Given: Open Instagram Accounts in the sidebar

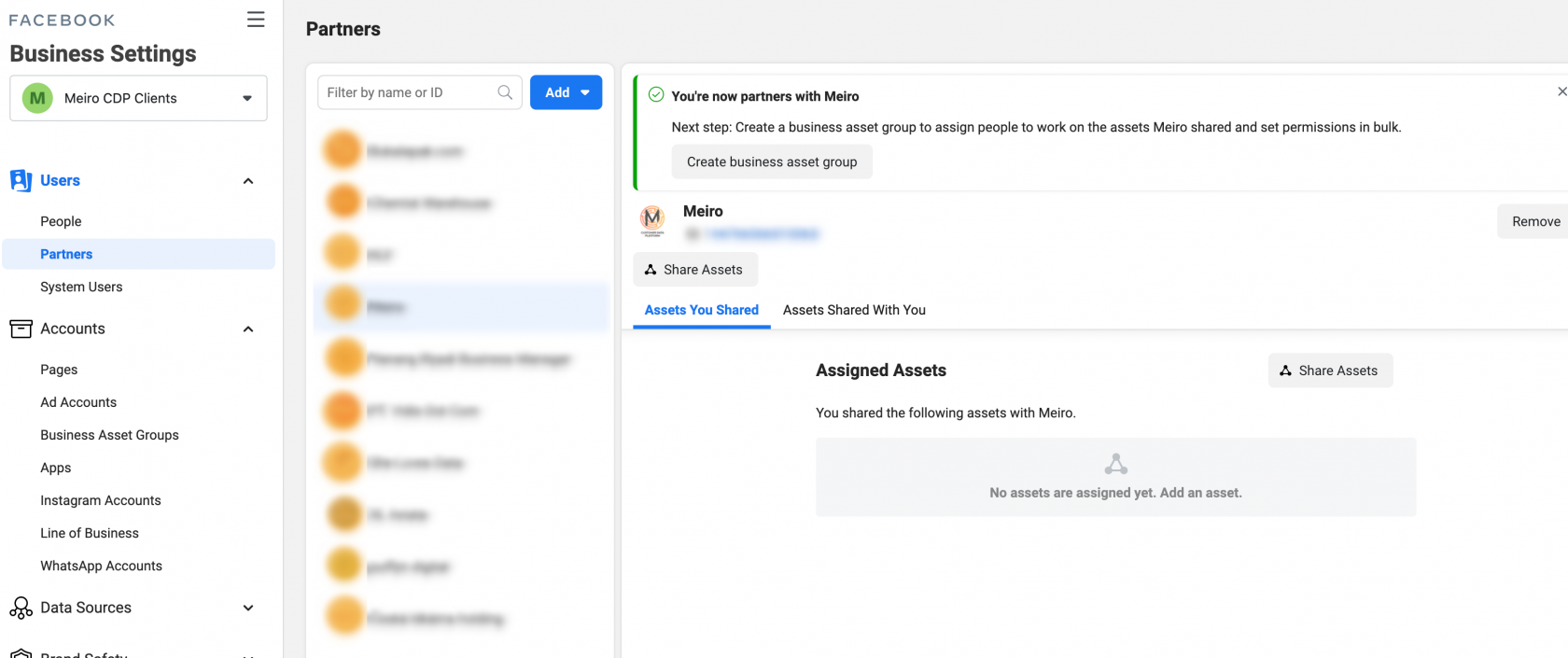Looking at the screenshot, I should (x=101, y=500).
